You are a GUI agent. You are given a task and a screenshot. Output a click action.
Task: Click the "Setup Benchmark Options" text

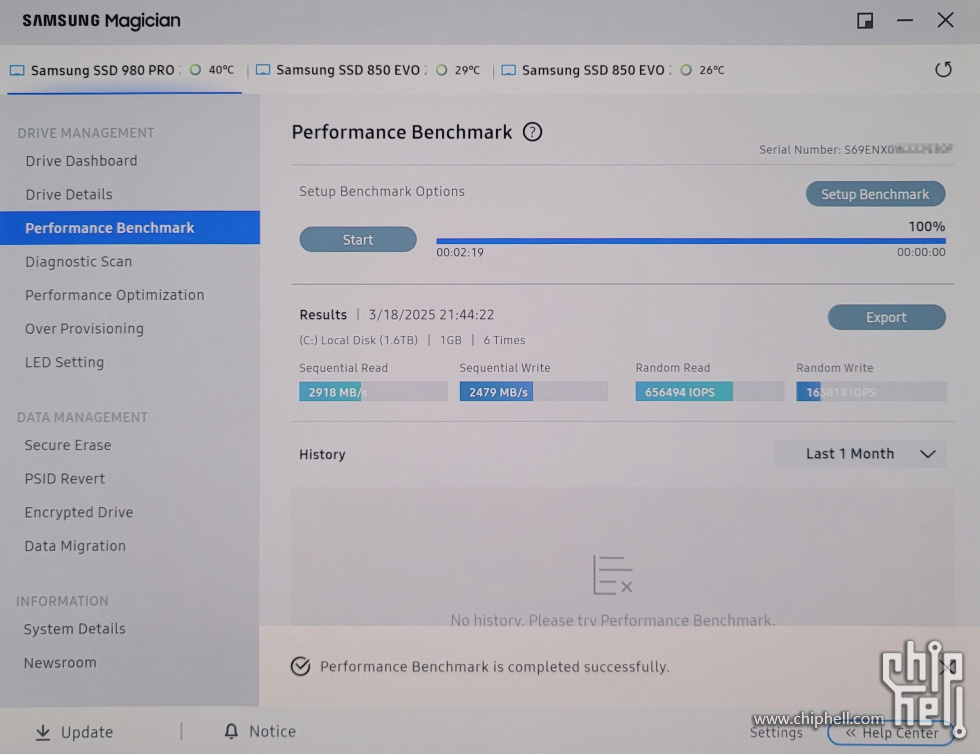382,191
